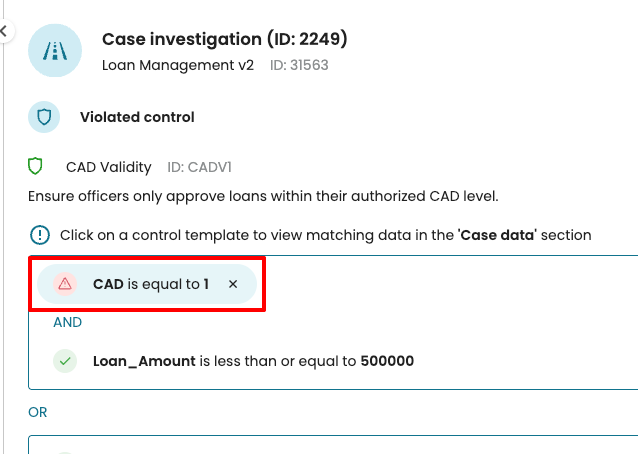Screen dimensions: 638x454
Task: Click the AND operator label
Action: click(67, 323)
